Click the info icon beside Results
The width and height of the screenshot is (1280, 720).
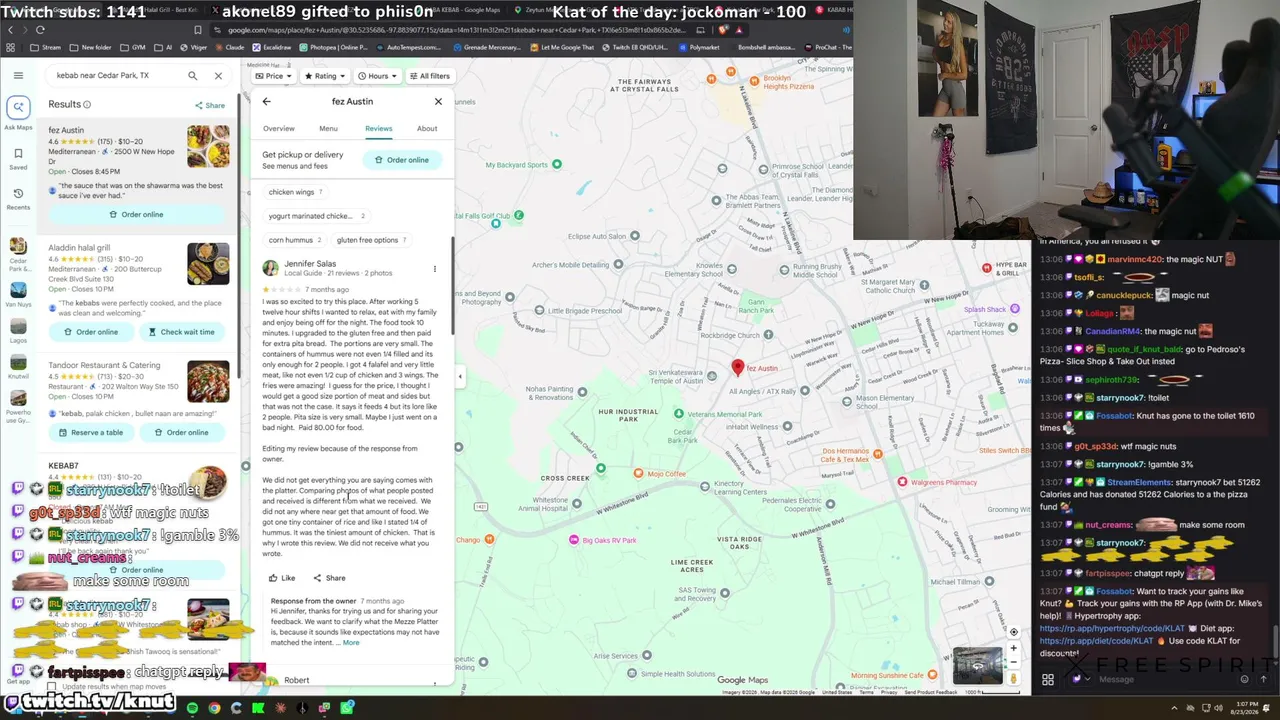87,104
